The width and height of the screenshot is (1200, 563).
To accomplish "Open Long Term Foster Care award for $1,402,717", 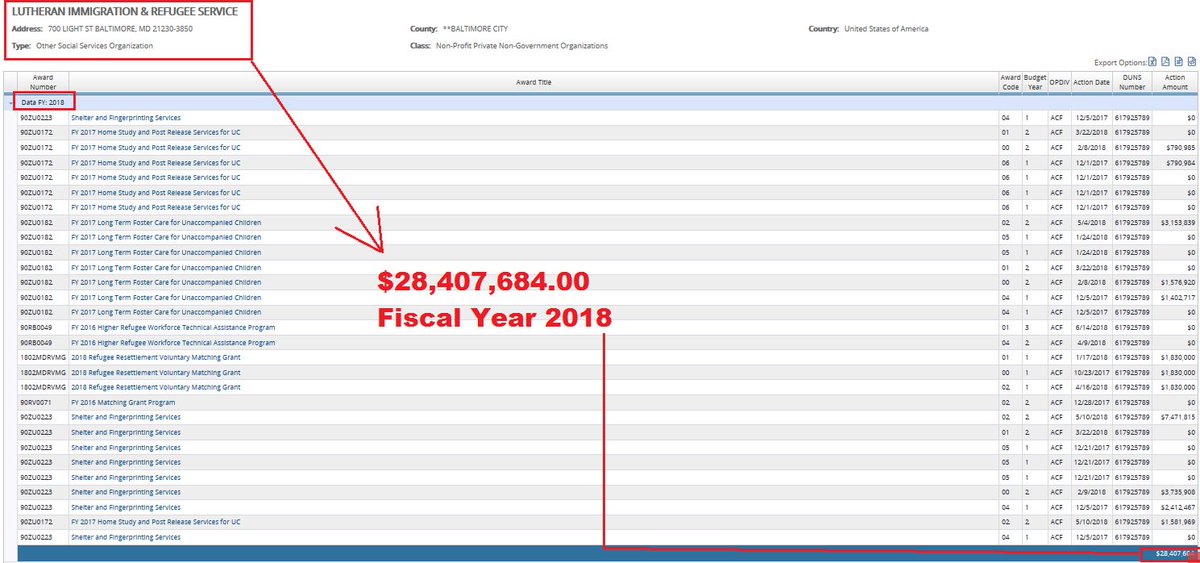I will click(x=166, y=298).
